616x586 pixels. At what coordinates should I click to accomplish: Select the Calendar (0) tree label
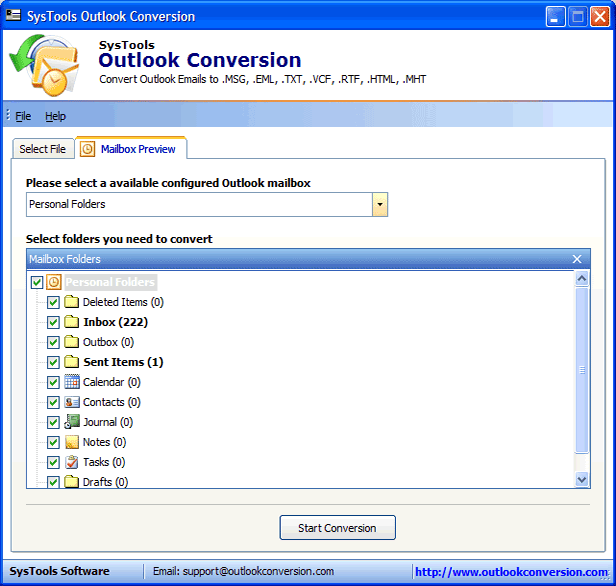pyautogui.click(x=112, y=382)
